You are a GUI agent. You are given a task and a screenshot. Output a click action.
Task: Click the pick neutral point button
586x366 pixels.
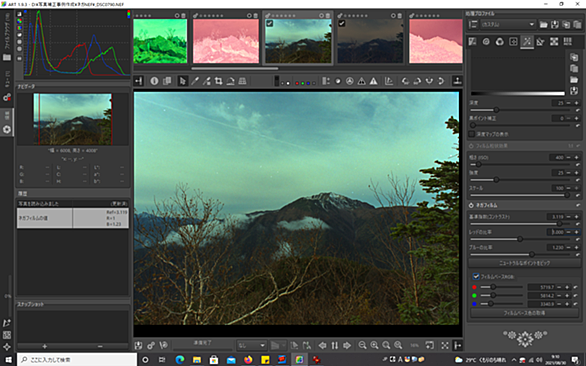[524, 263]
